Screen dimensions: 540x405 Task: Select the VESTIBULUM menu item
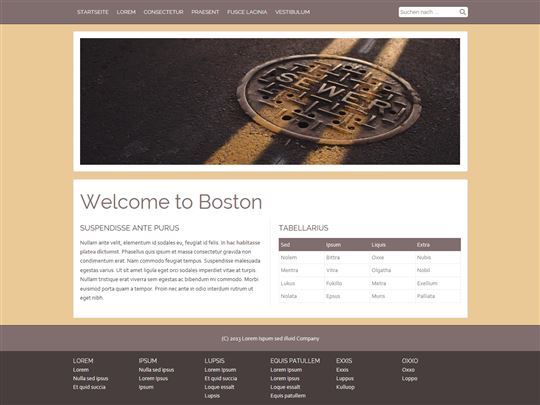tap(292, 12)
